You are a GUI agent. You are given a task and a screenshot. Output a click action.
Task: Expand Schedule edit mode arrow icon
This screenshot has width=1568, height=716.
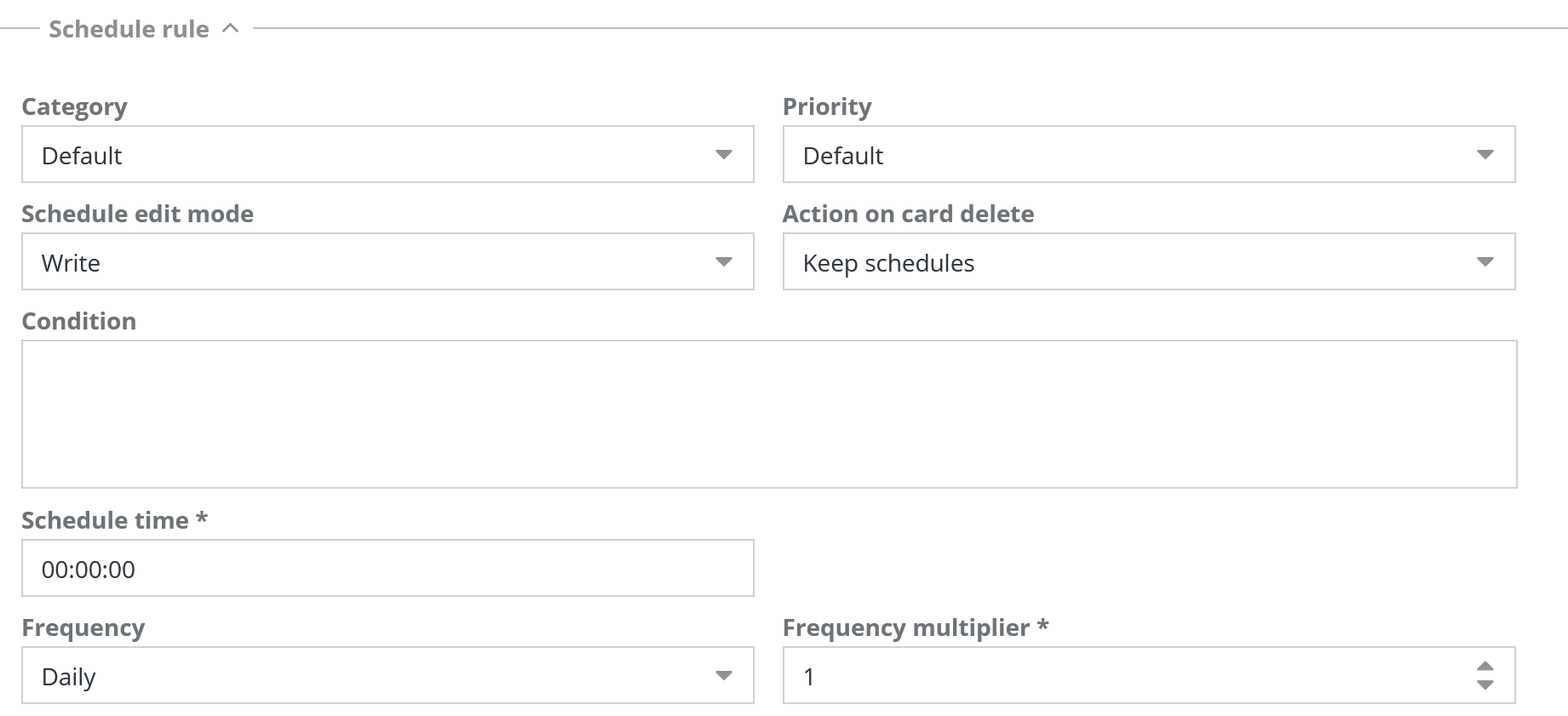click(724, 262)
